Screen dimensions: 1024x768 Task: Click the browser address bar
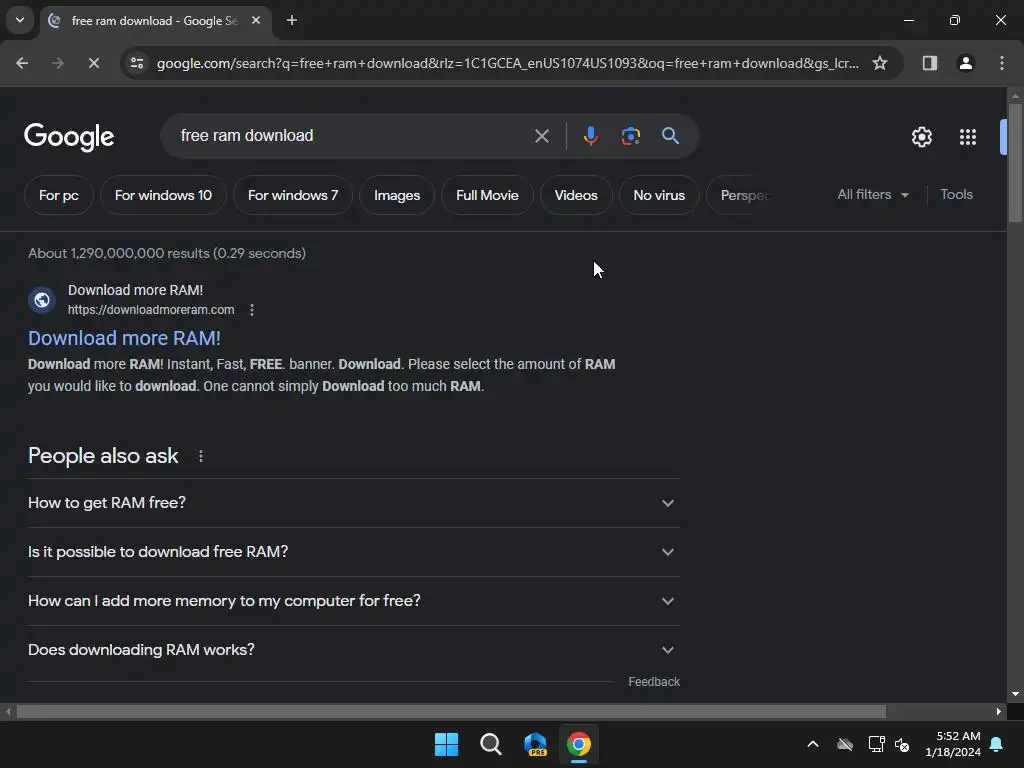[507, 63]
